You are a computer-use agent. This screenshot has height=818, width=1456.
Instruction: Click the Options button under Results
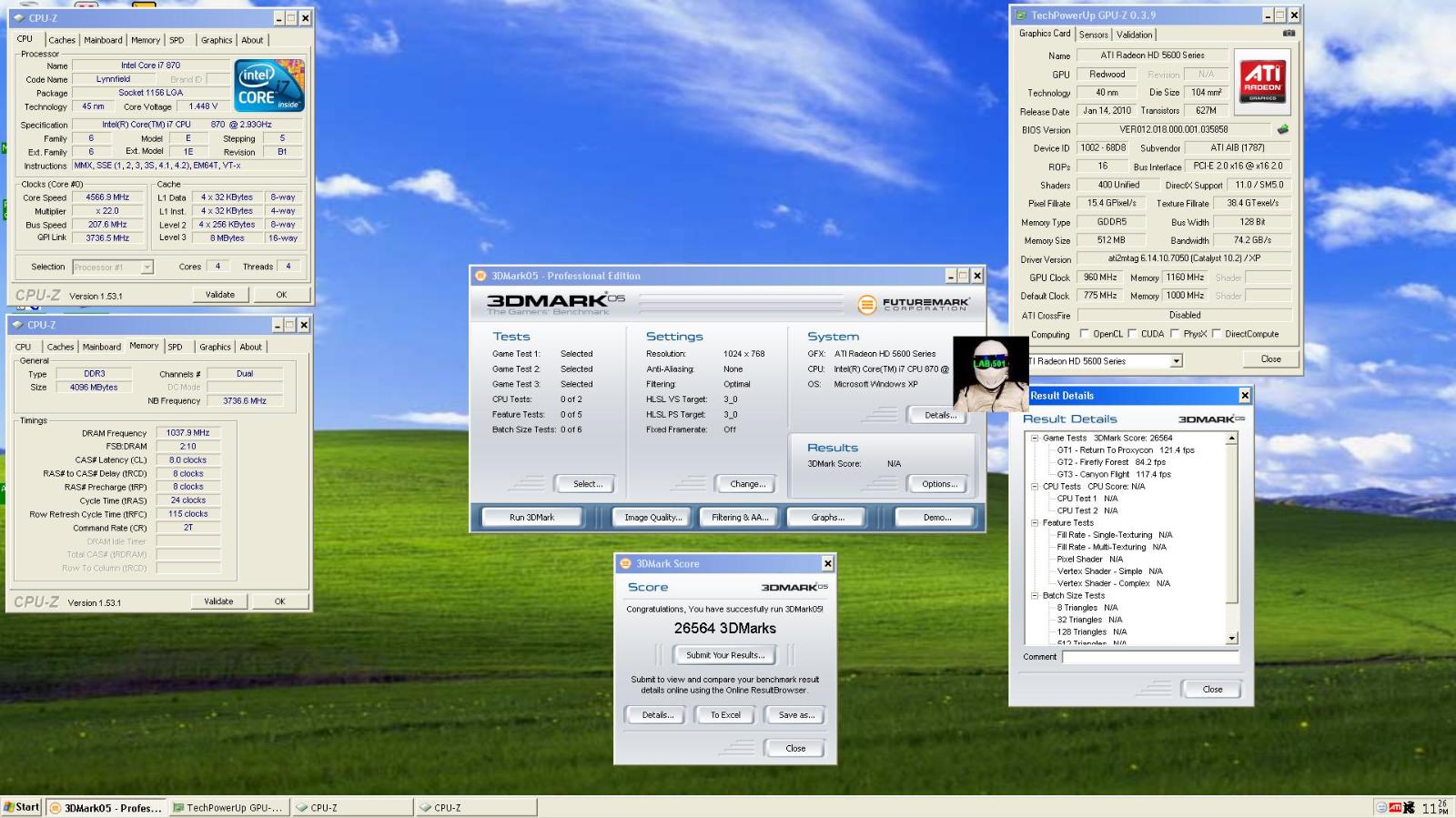pos(939,484)
